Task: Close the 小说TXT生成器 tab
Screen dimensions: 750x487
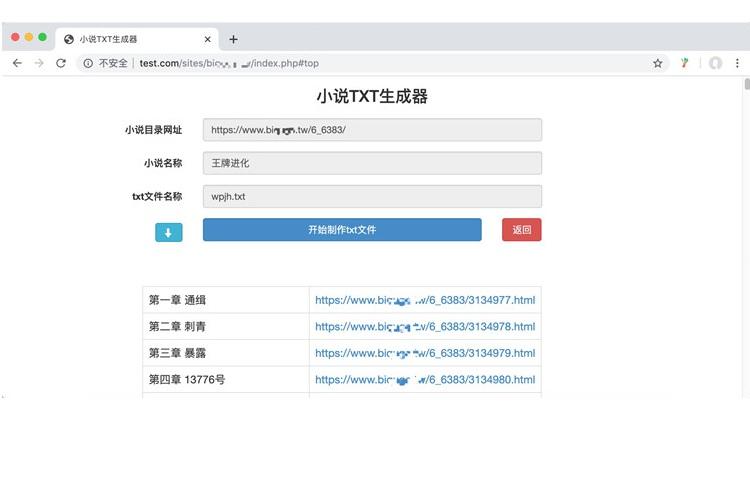Action: pos(208,39)
